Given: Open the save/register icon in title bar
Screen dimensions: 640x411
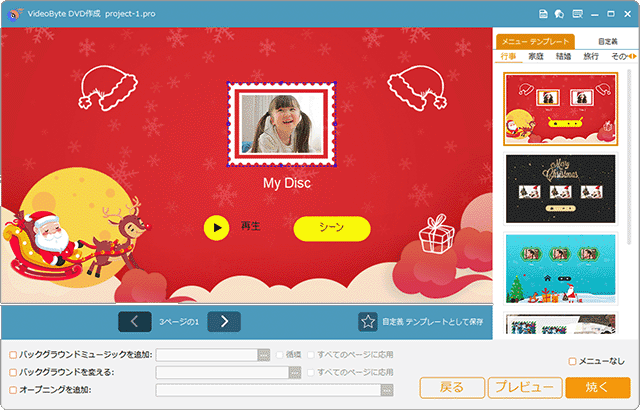Looking at the screenshot, I should coord(542,14).
